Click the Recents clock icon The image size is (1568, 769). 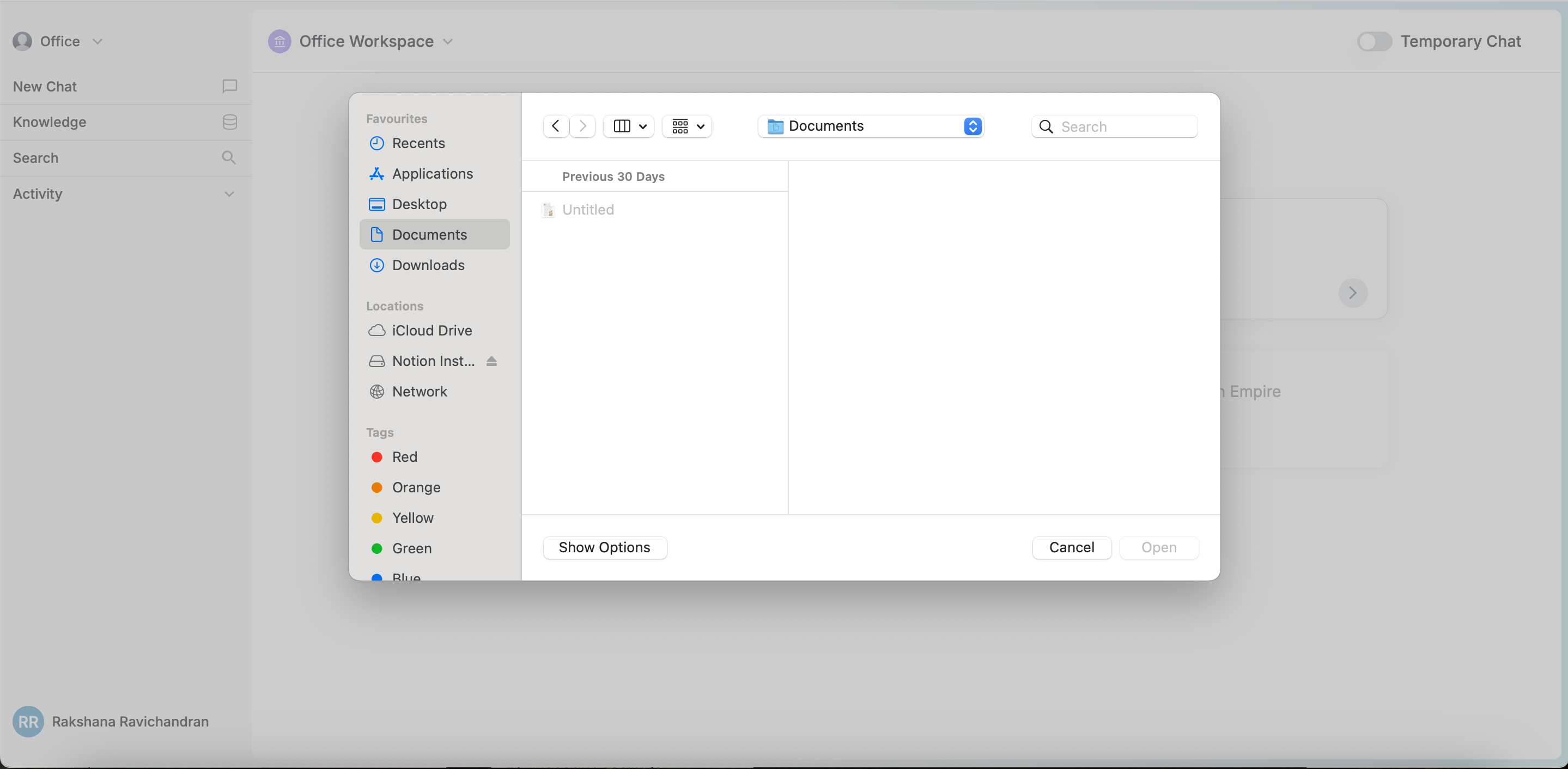point(377,143)
